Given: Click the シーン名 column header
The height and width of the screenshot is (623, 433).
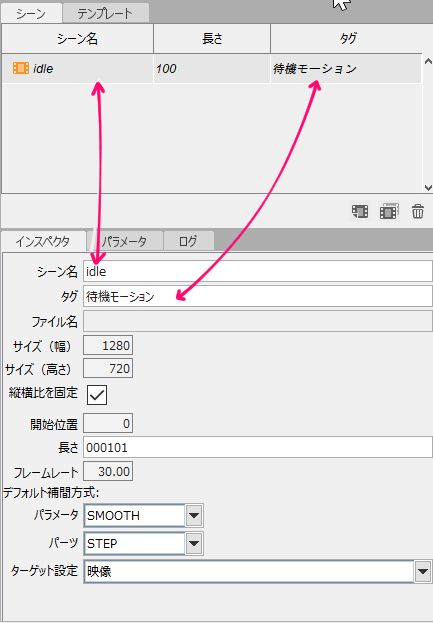Looking at the screenshot, I should (x=77, y=39).
